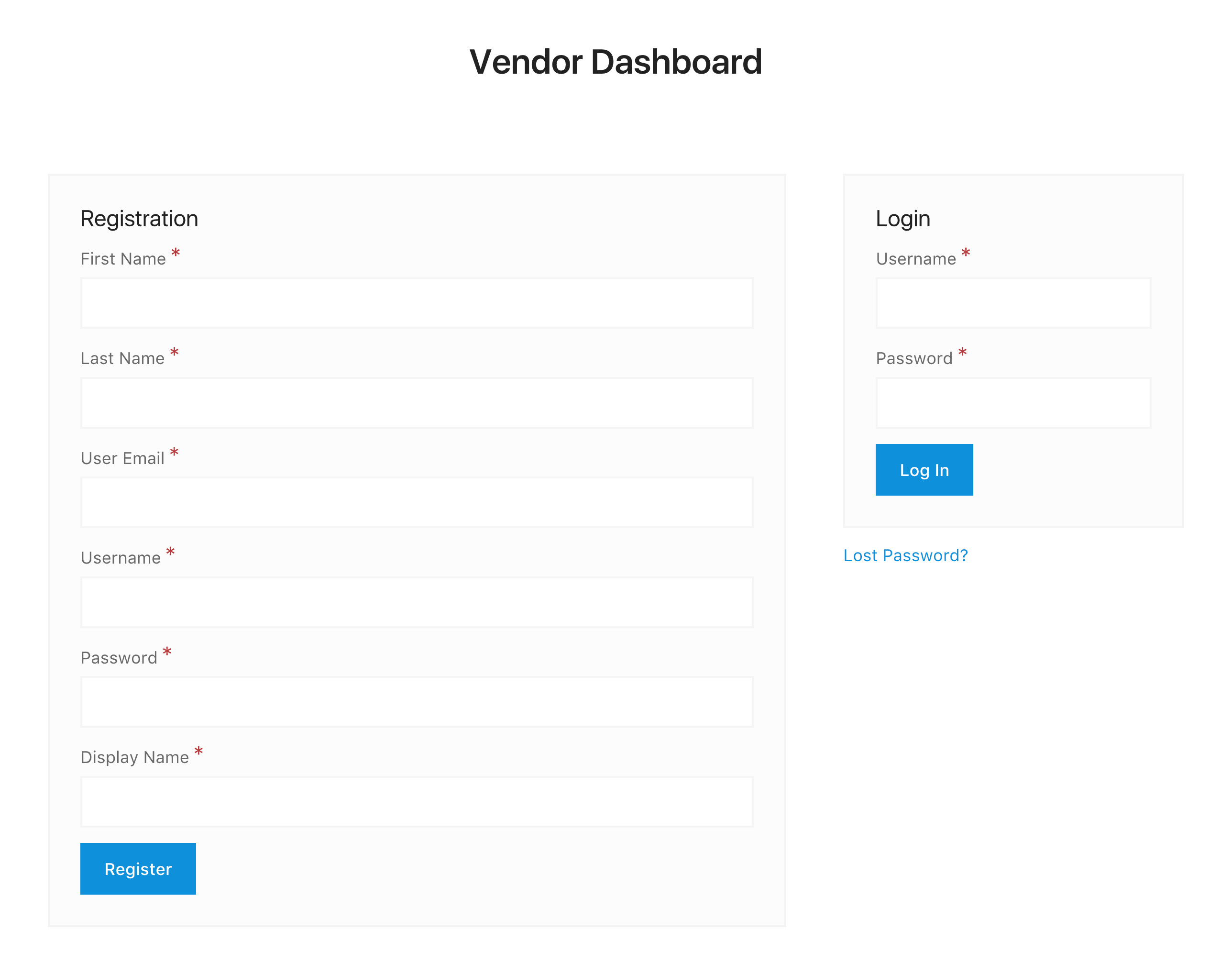Click the Registration section heading
1232x975 pixels.
(x=139, y=219)
